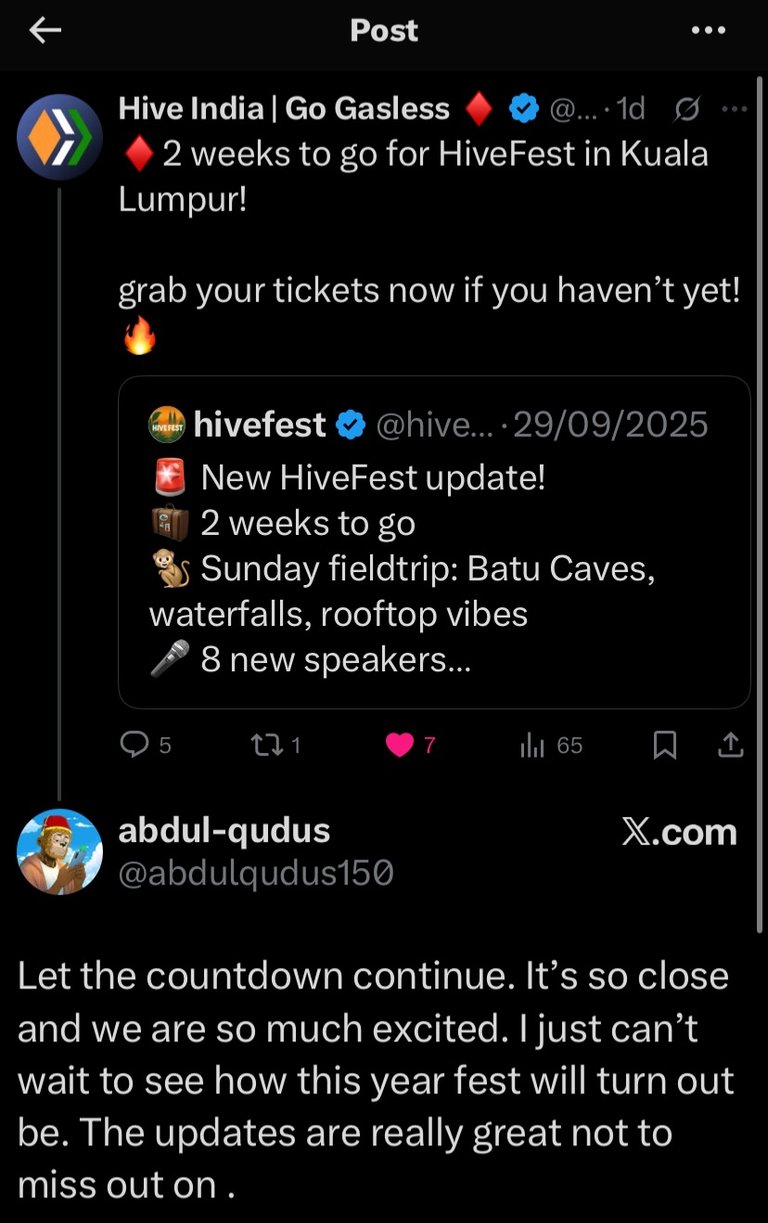Tap the back arrow in header

click(45, 31)
